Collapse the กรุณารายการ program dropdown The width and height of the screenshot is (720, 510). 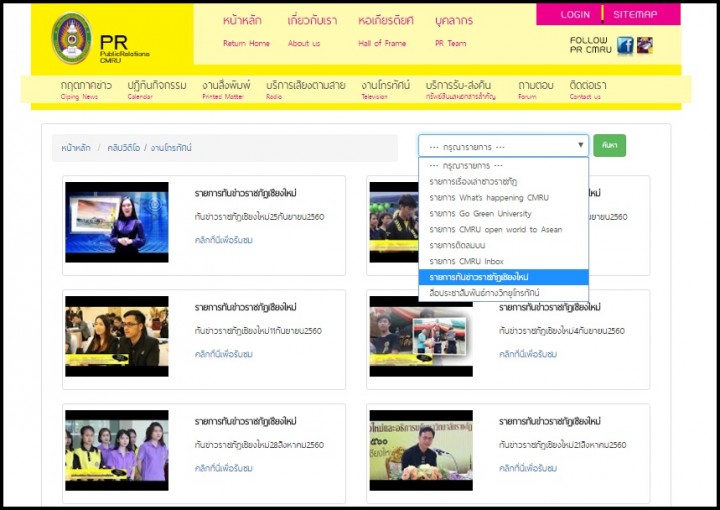503,146
